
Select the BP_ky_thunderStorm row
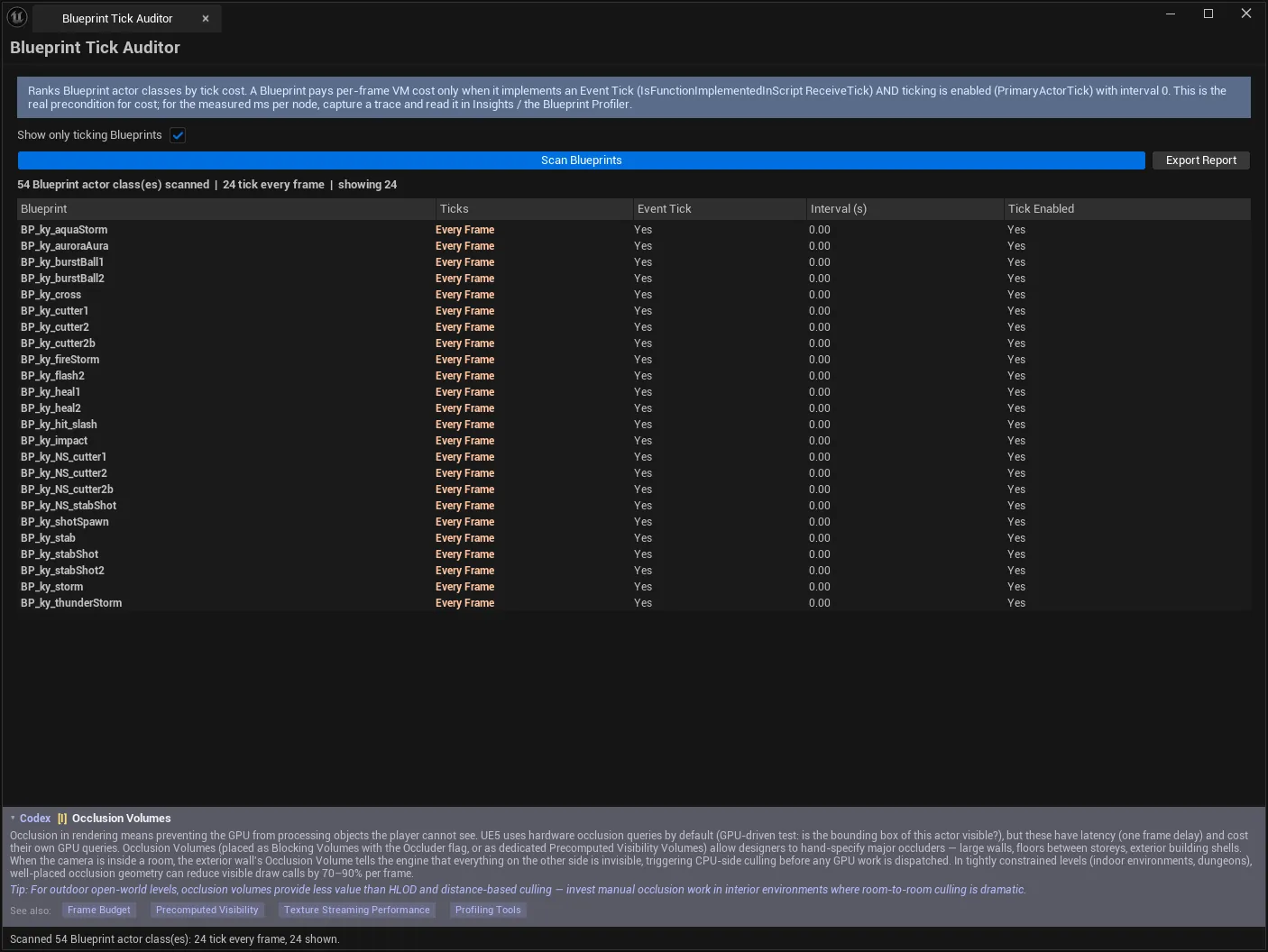pyautogui.click(x=634, y=603)
